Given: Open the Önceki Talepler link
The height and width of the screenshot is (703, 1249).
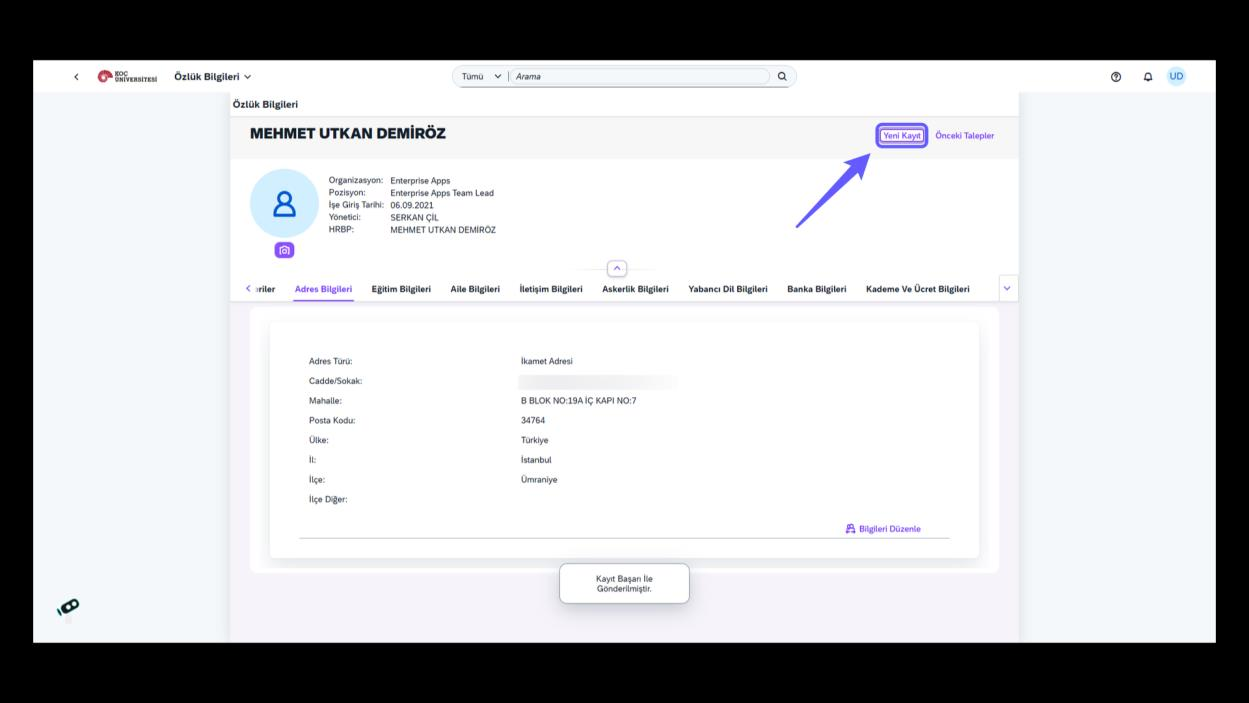Looking at the screenshot, I should (964, 136).
